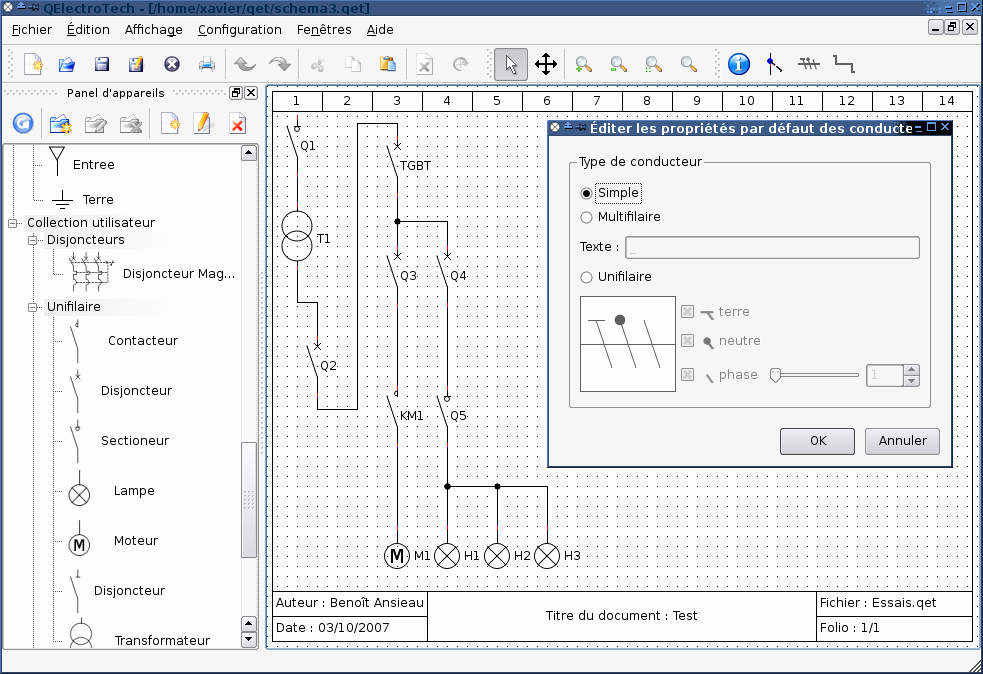
Task: Confirm dialog with OK button
Action: click(817, 441)
